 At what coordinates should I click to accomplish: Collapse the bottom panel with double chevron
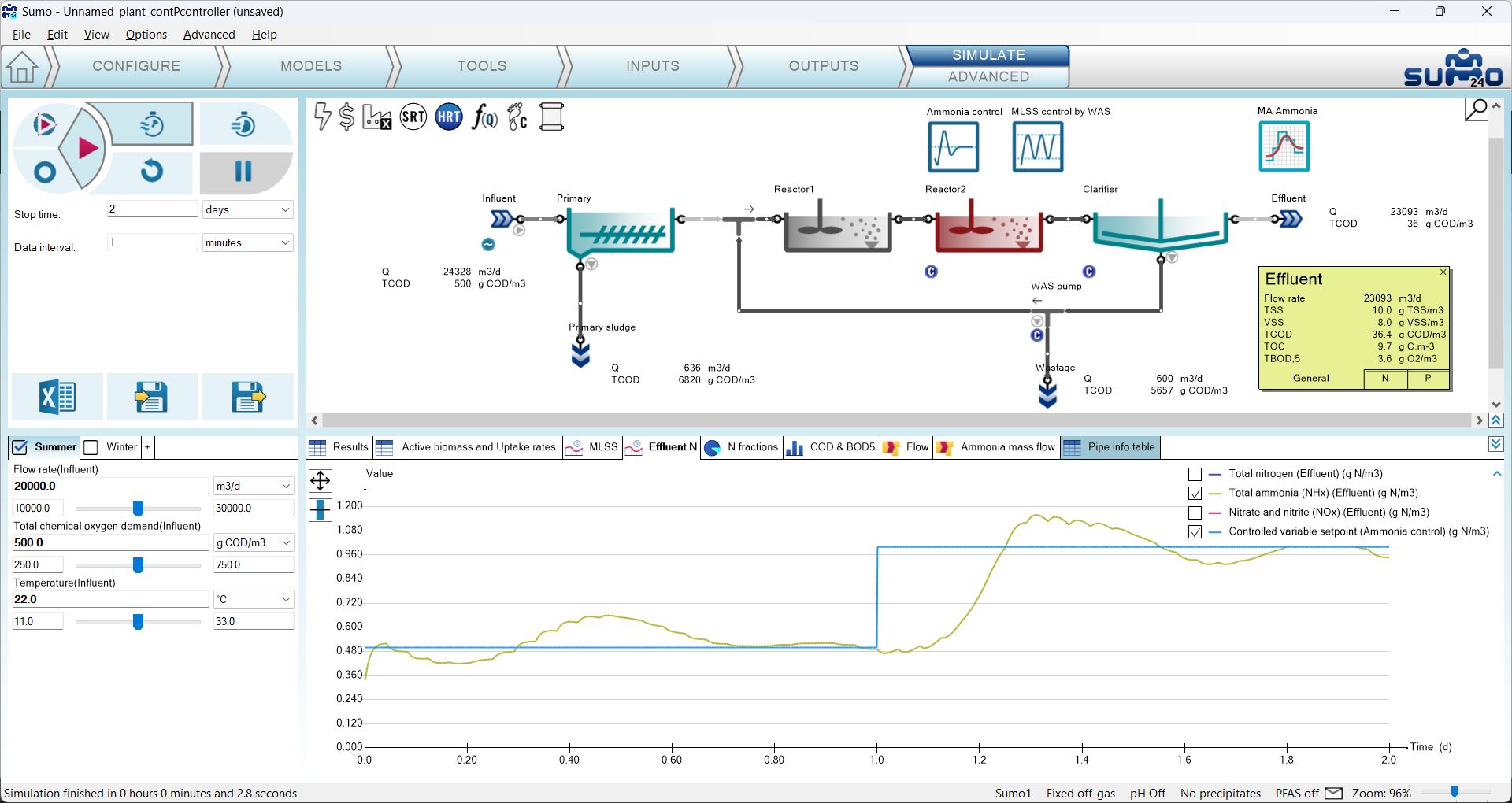pos(1496,445)
